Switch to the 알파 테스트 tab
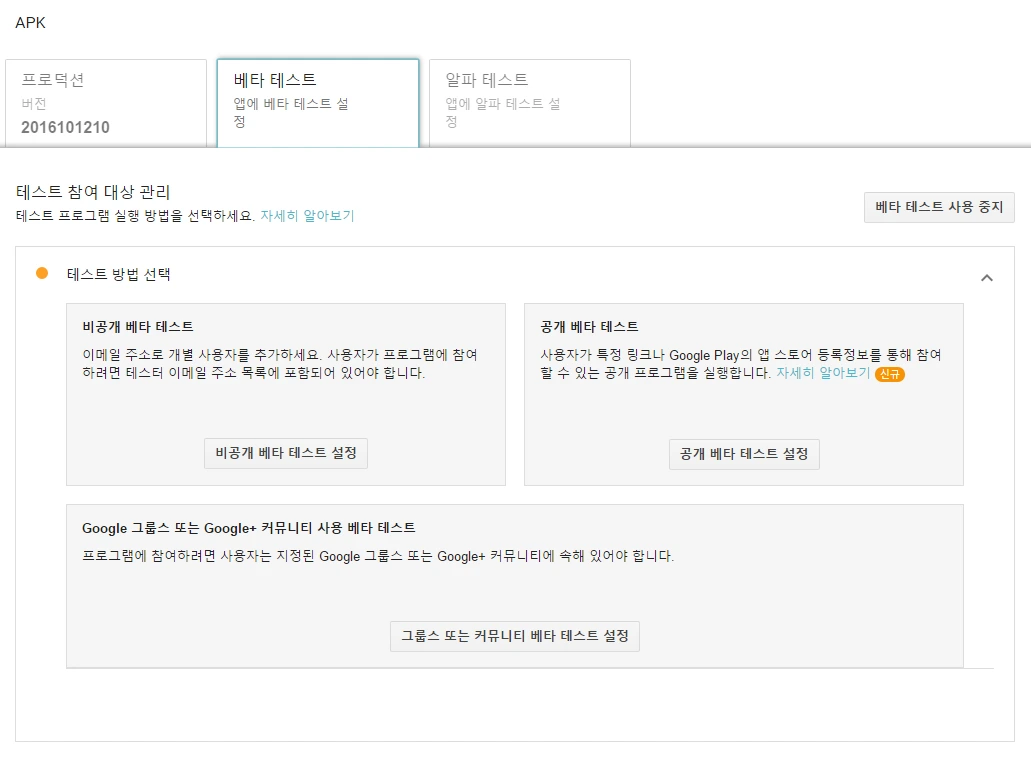The image size is (1031, 757). pyautogui.click(x=529, y=103)
